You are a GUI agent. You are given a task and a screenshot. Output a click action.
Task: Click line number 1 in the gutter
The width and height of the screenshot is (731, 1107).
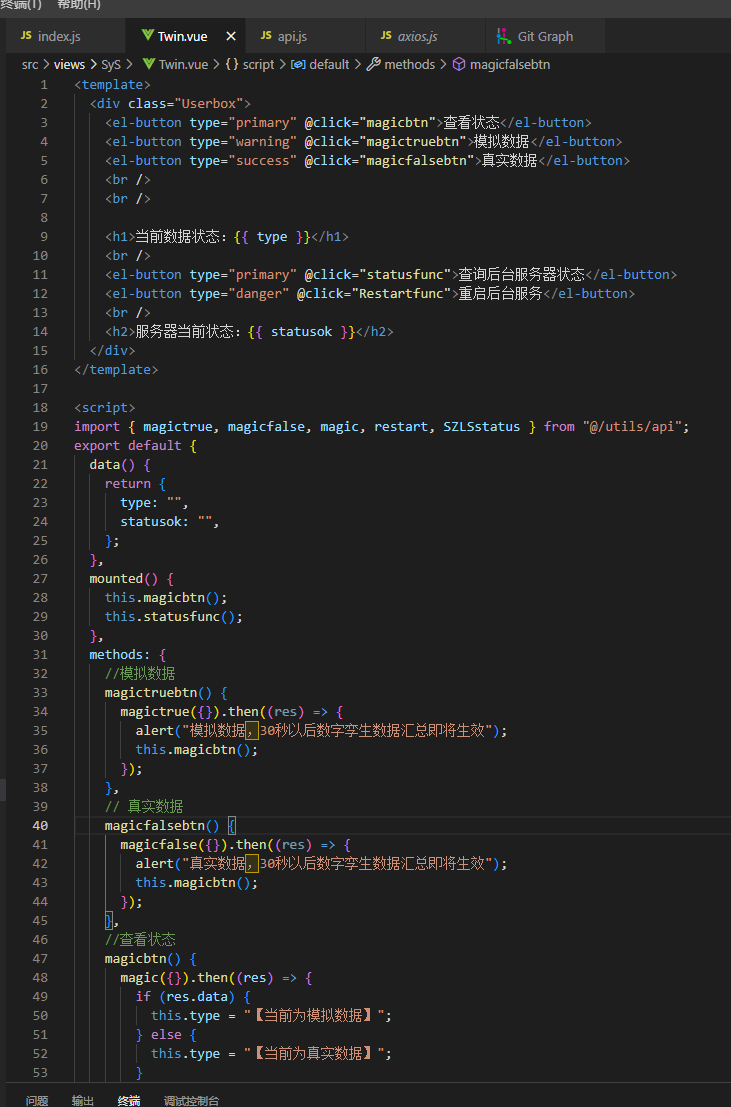pos(44,85)
